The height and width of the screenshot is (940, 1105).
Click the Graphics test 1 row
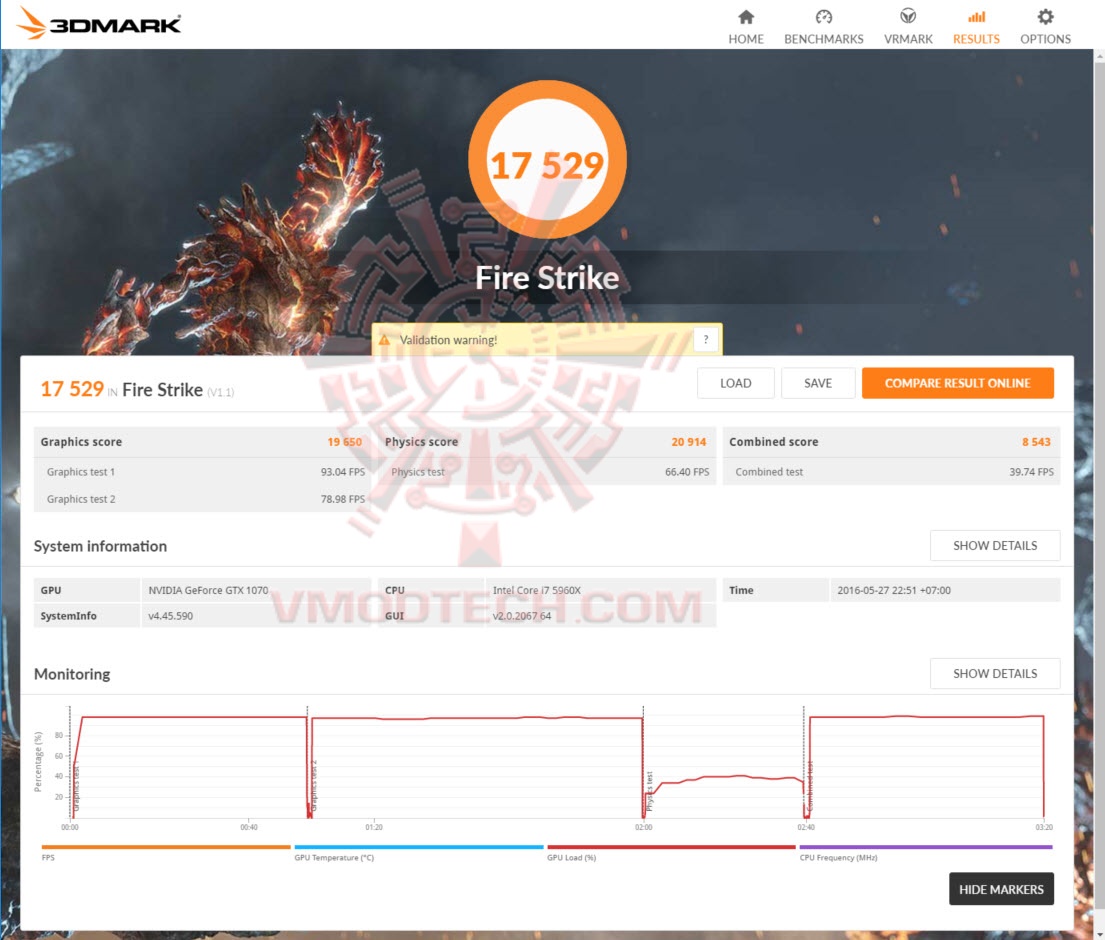point(202,471)
